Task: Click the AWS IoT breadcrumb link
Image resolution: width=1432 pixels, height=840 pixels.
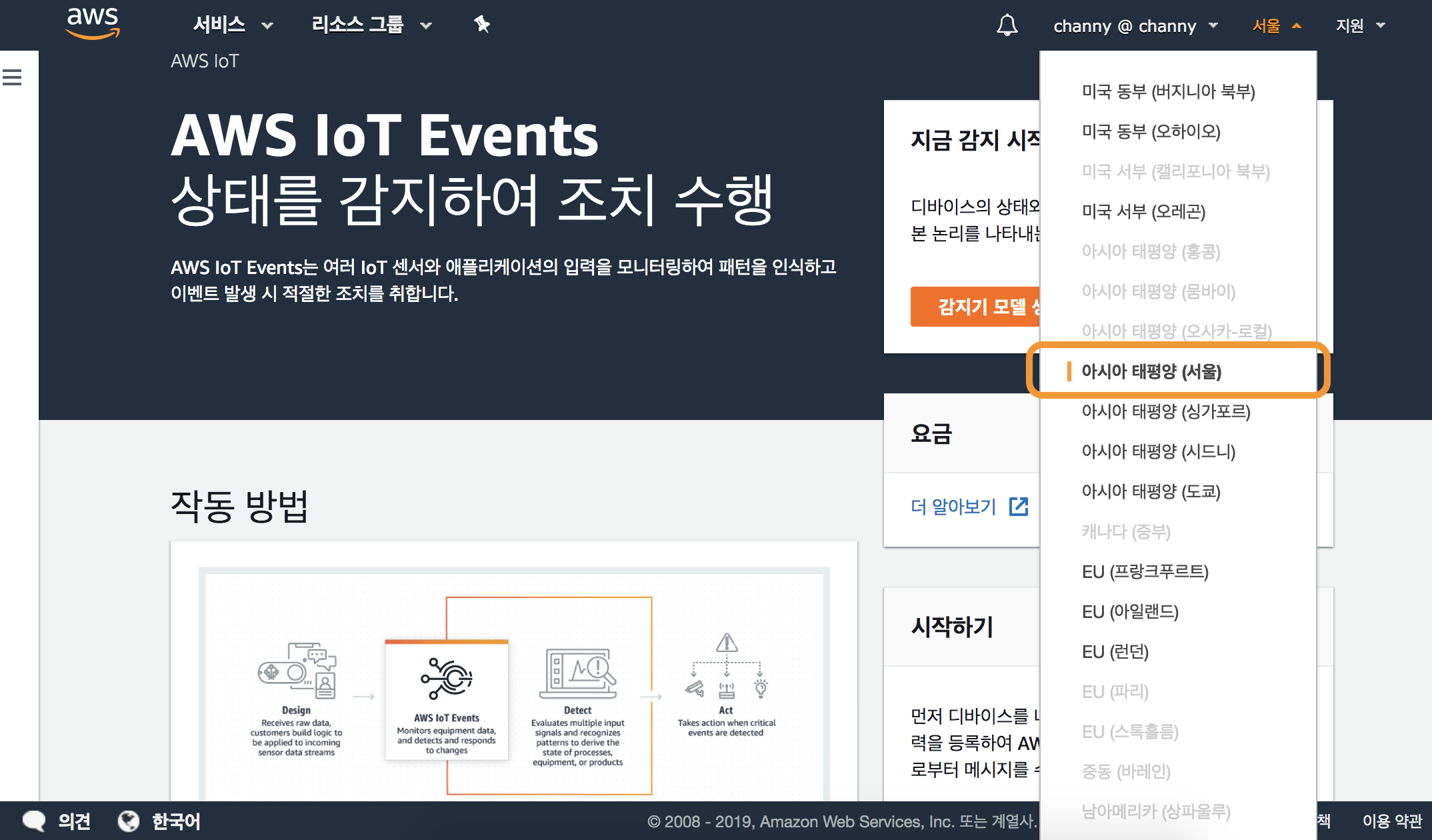Action: pyautogui.click(x=204, y=61)
